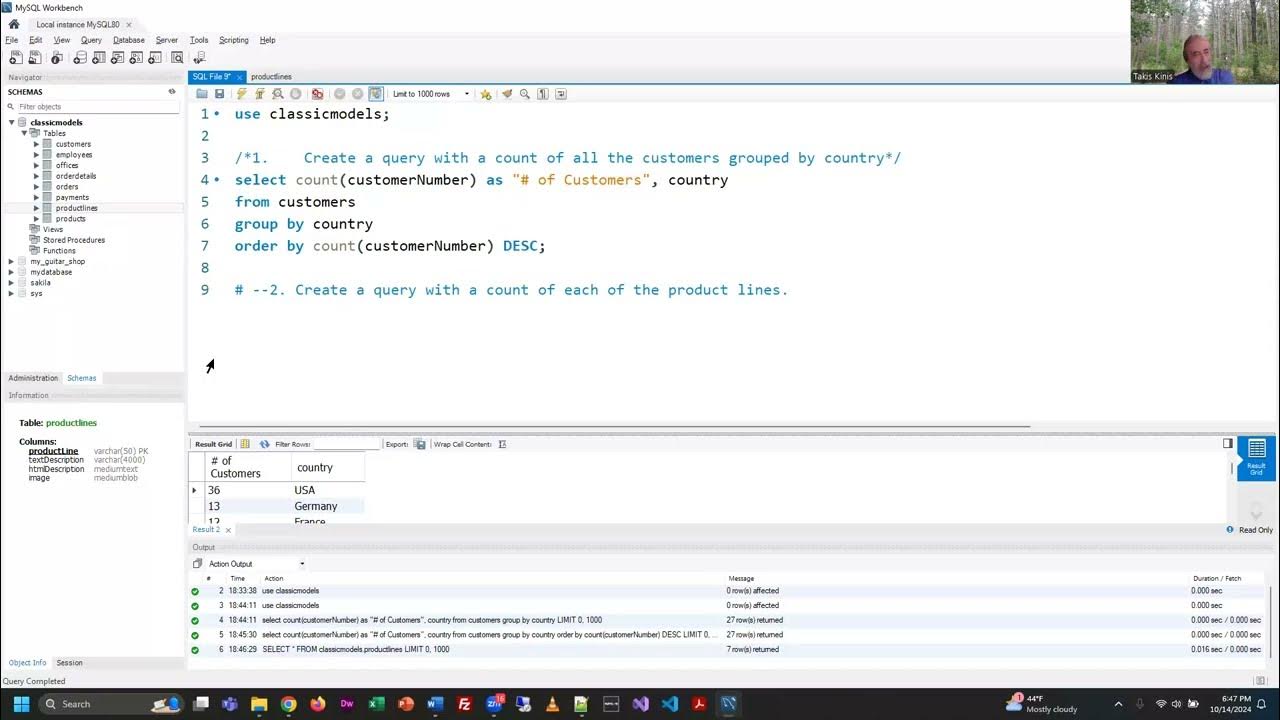Open SQL script icon in main toolbar
The width and height of the screenshot is (1280, 720).
tap(35, 58)
